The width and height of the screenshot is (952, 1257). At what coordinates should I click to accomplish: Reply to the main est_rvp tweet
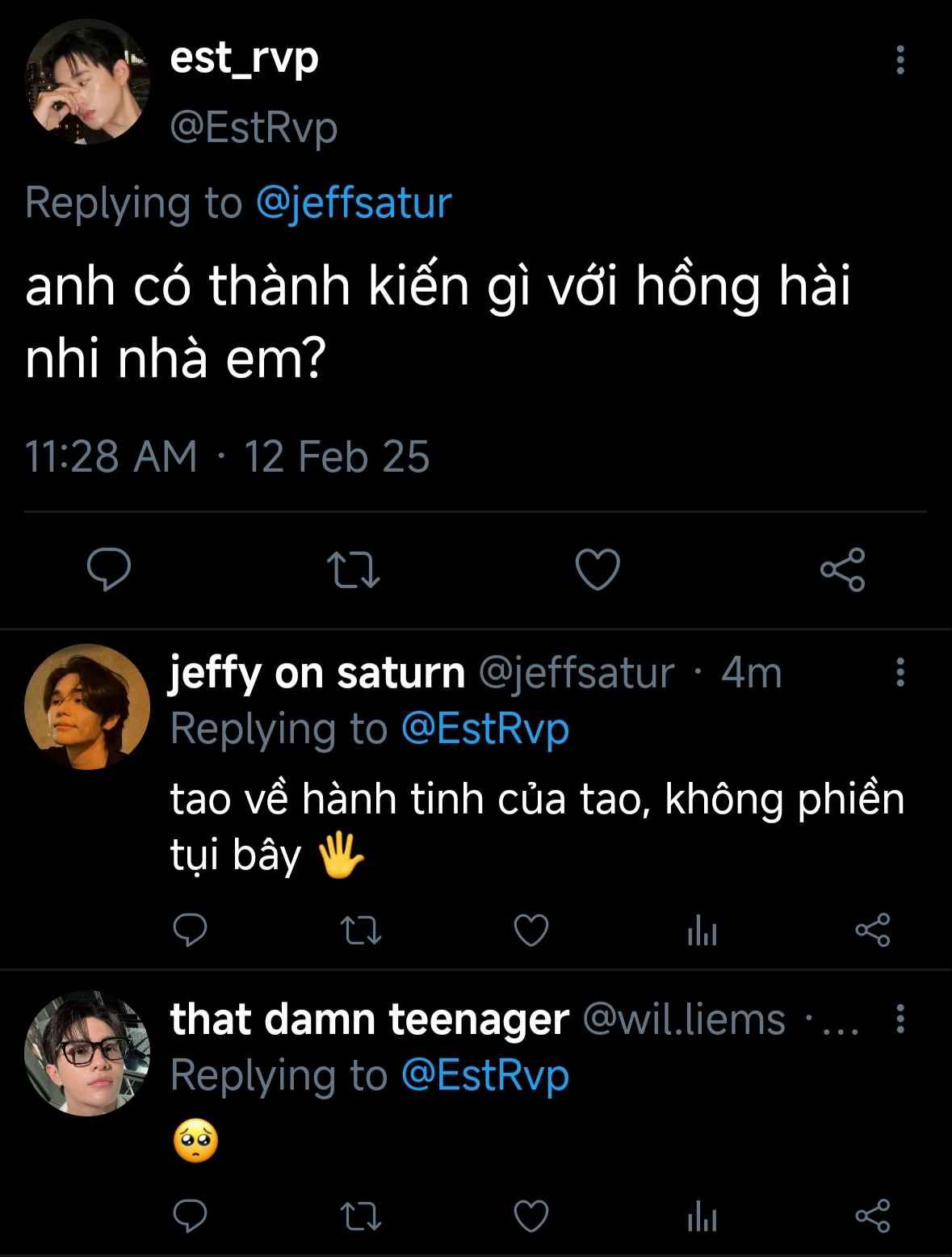pos(109,570)
